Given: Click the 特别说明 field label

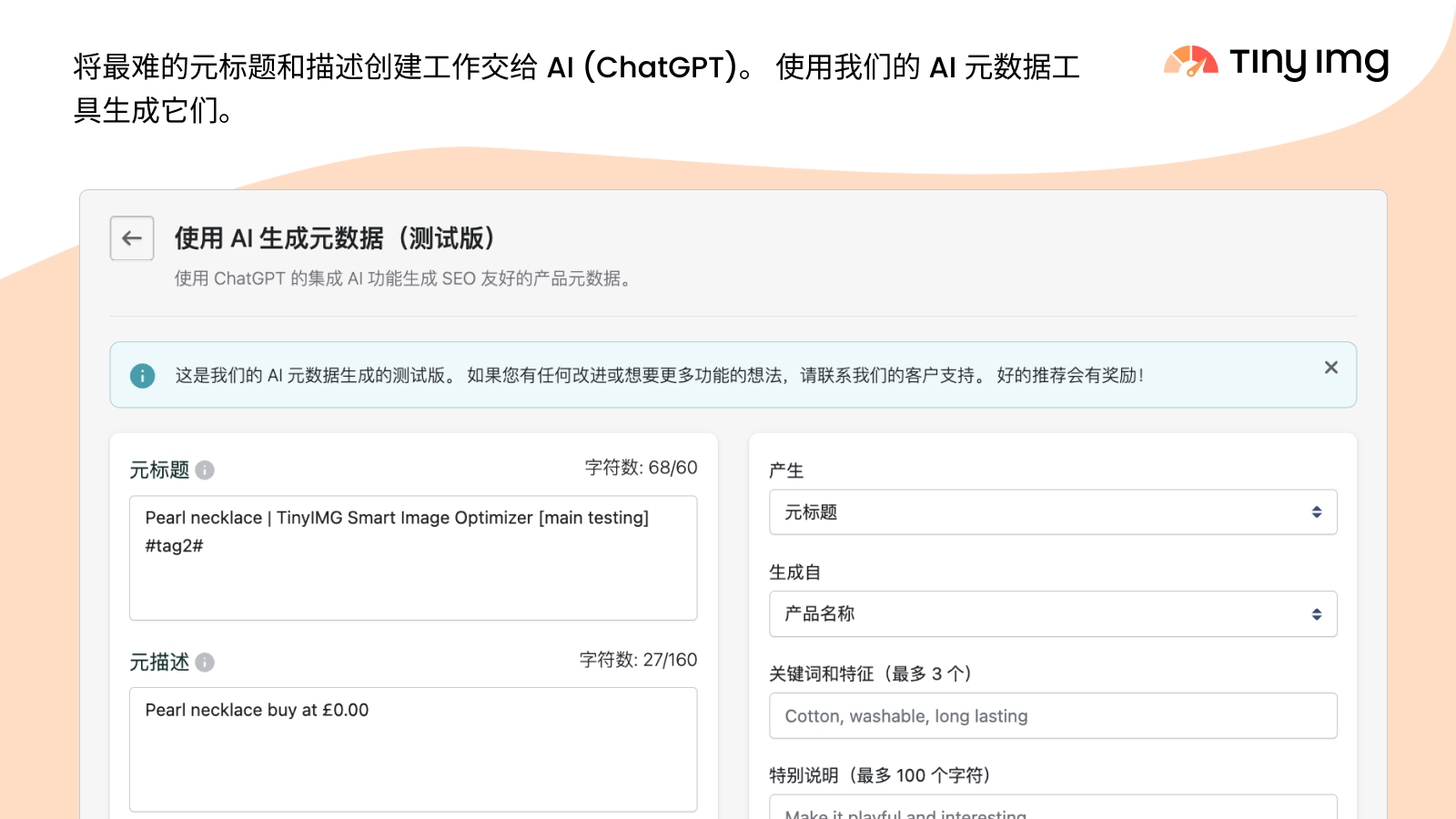Looking at the screenshot, I should click(880, 775).
